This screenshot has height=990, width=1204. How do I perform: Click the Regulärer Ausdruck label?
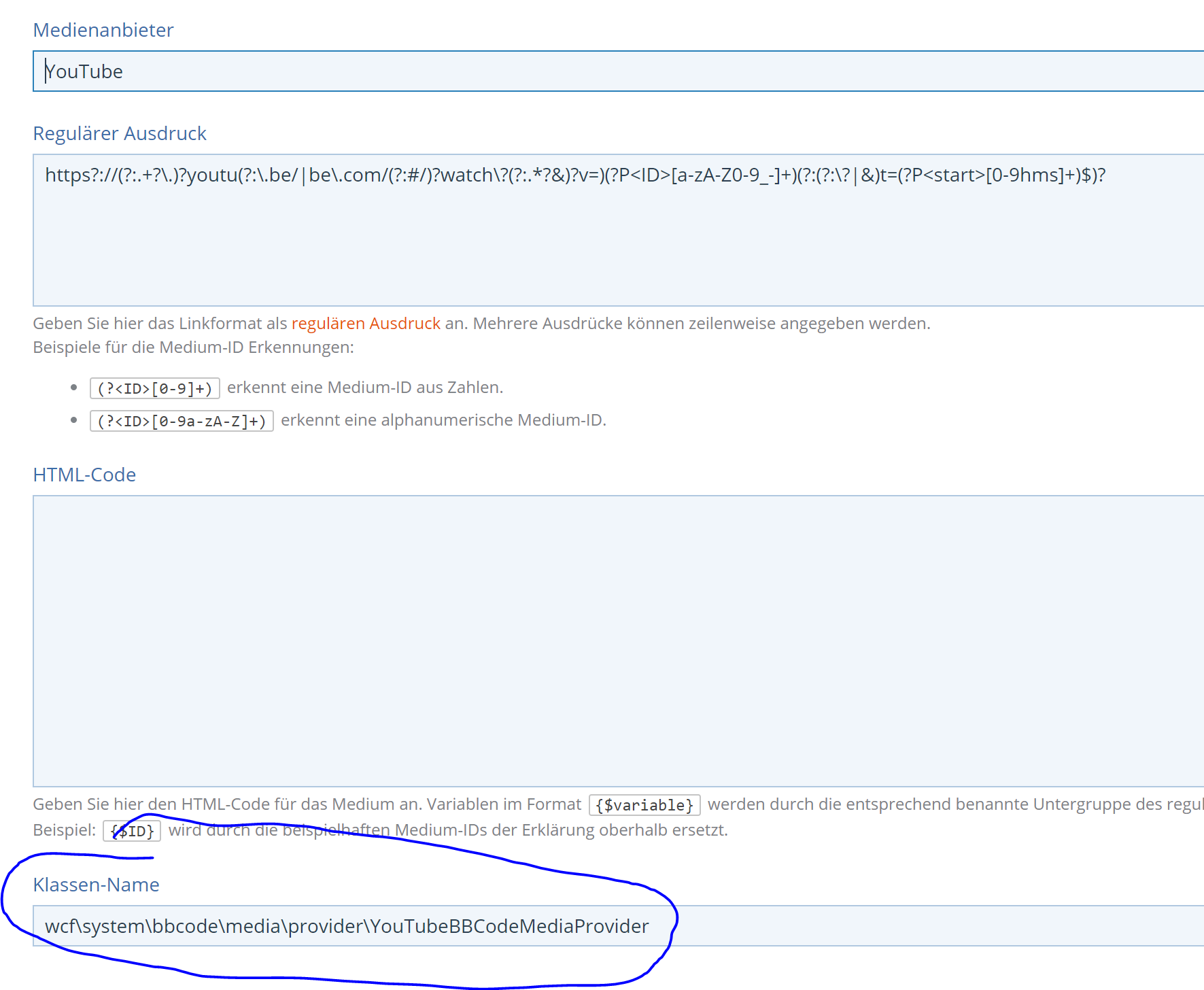pyautogui.click(x=120, y=133)
